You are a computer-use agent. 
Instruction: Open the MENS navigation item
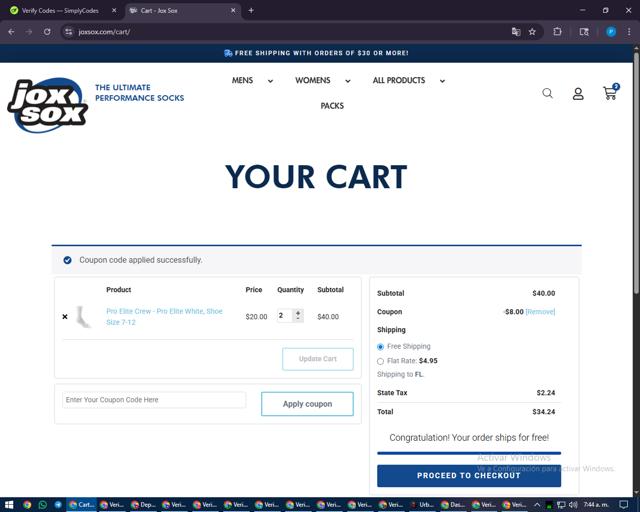[242, 80]
